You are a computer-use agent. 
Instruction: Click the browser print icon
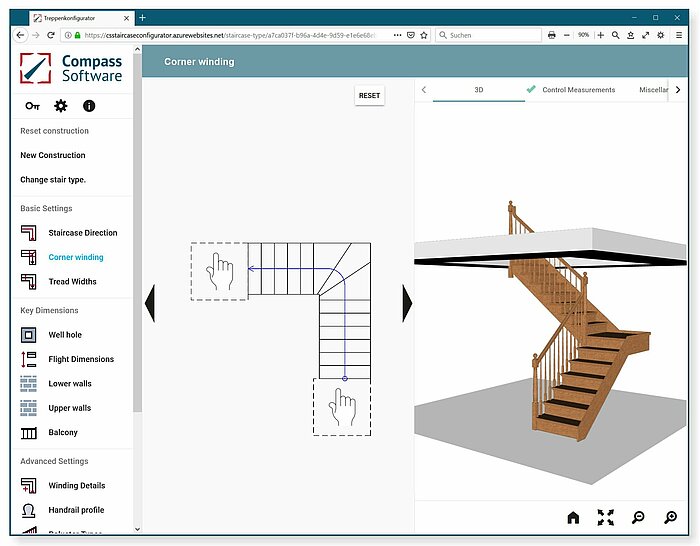[x=552, y=35]
